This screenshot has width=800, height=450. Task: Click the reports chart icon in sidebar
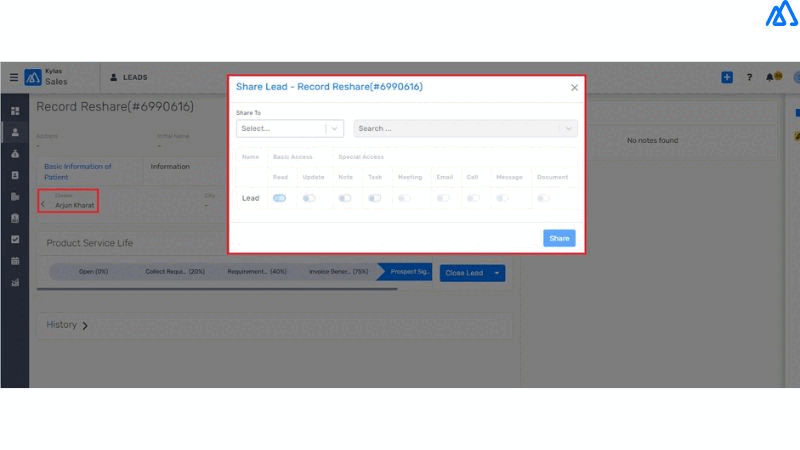click(x=15, y=283)
